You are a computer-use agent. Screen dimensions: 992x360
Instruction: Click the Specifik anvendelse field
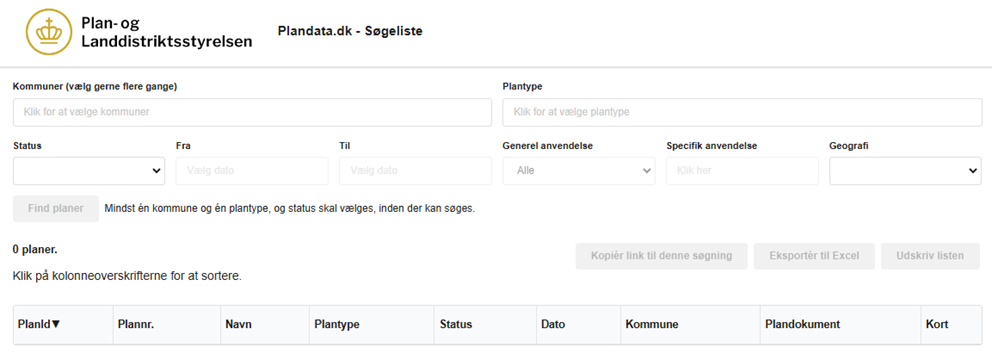742,171
